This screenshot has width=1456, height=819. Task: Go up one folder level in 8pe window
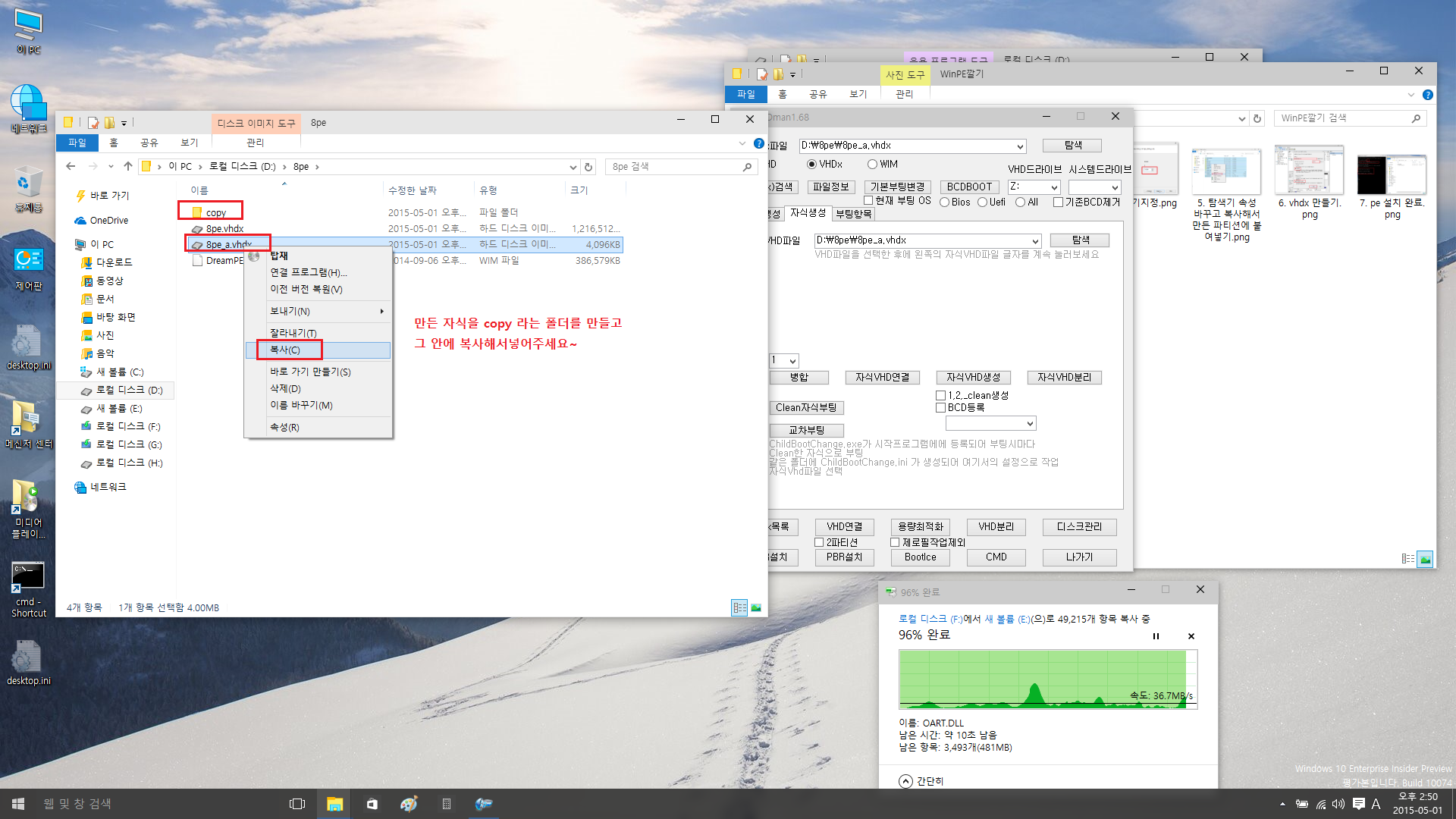[x=127, y=166]
